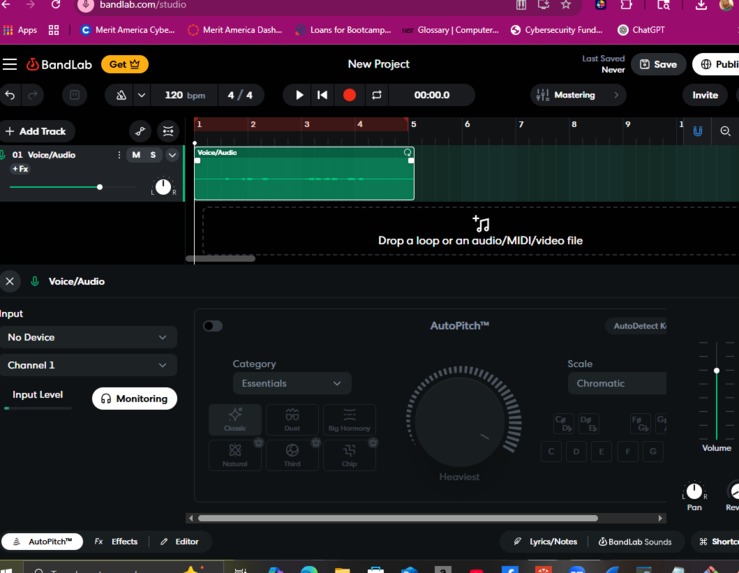Image resolution: width=739 pixels, height=573 pixels.
Task: Mute the Voice/Audio track
Action: (136, 155)
